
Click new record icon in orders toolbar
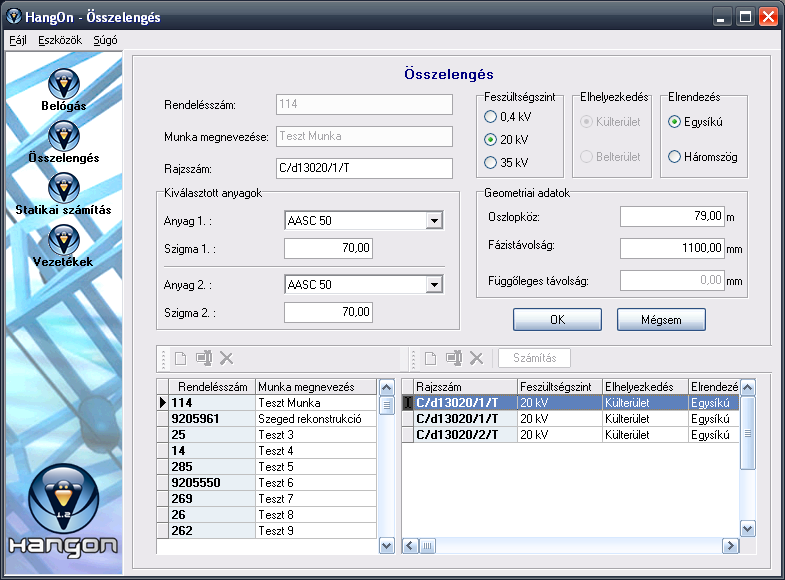click(x=181, y=358)
